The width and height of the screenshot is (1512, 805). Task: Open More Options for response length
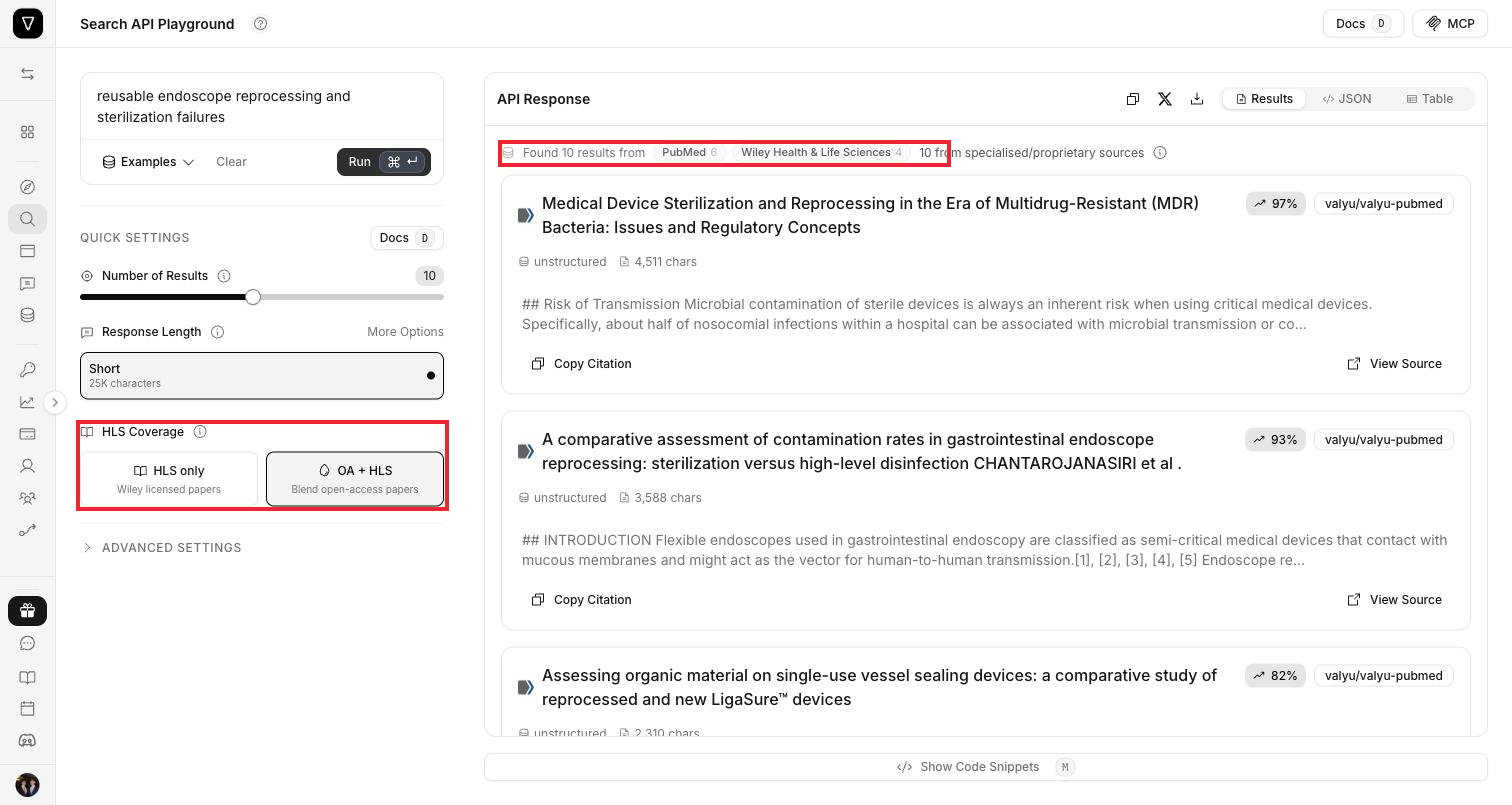point(405,332)
